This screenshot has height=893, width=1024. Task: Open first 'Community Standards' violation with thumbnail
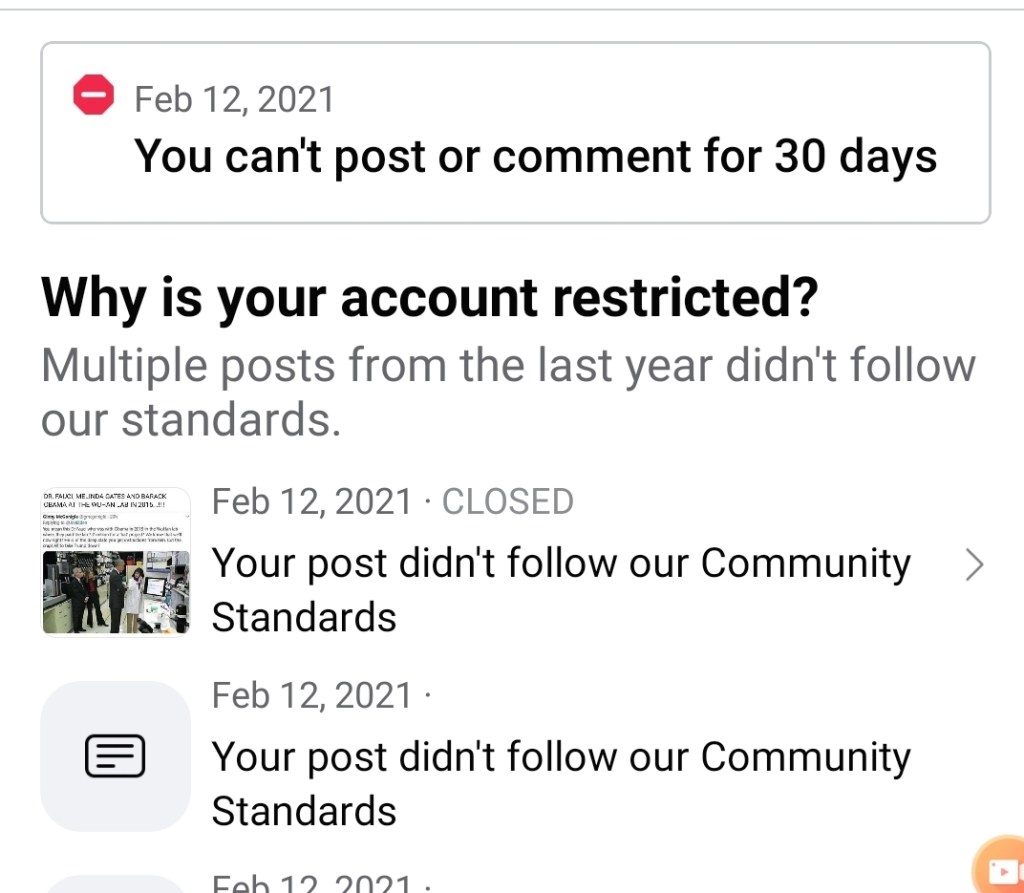[x=560, y=564]
